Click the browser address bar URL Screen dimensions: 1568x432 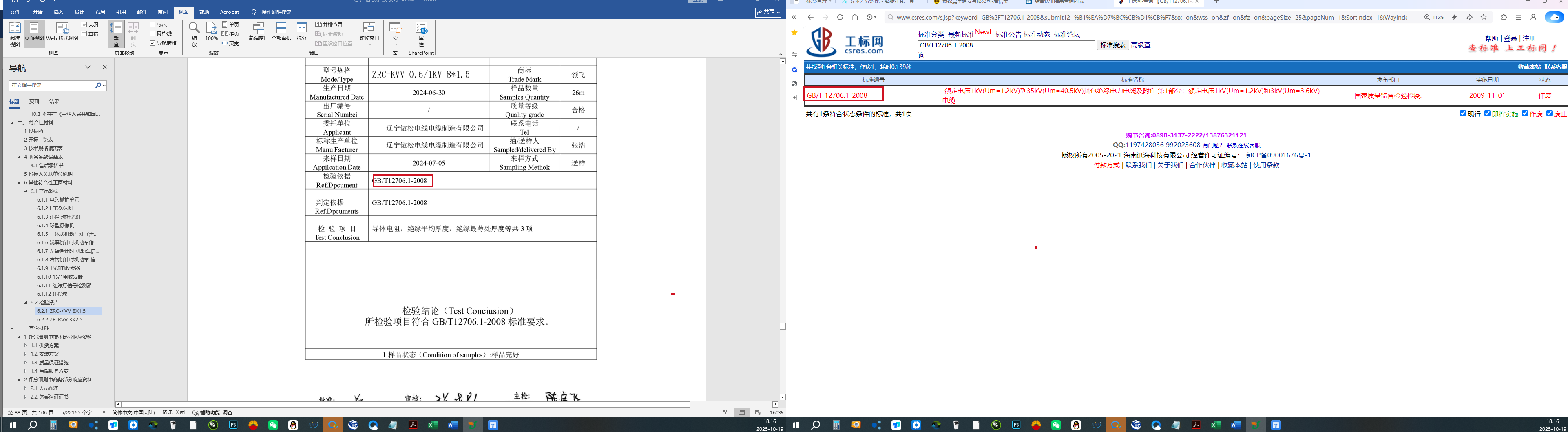tap(1151, 17)
